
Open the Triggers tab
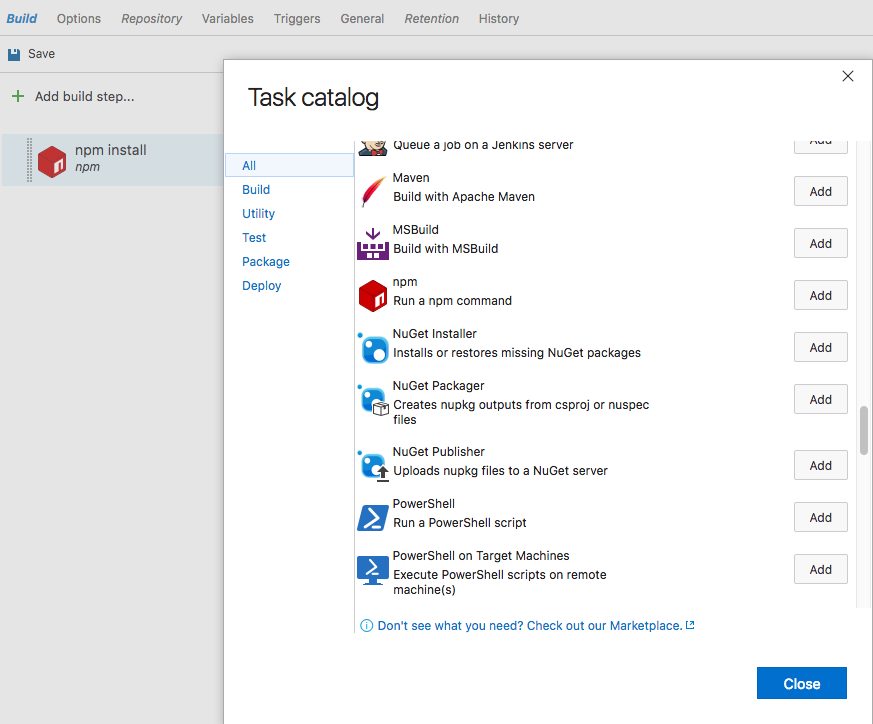(297, 18)
